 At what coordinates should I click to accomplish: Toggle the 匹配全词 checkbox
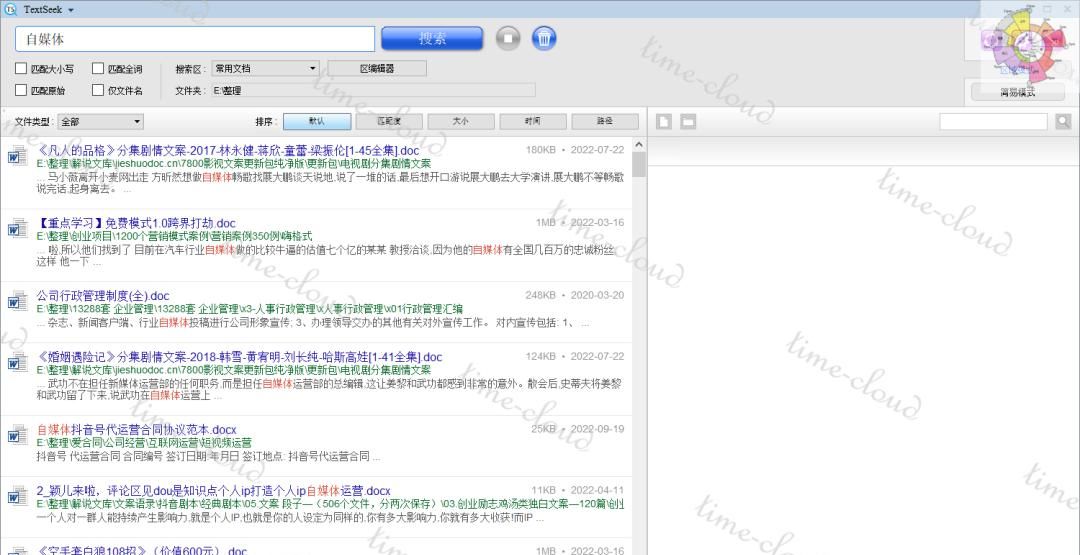[x=99, y=69]
